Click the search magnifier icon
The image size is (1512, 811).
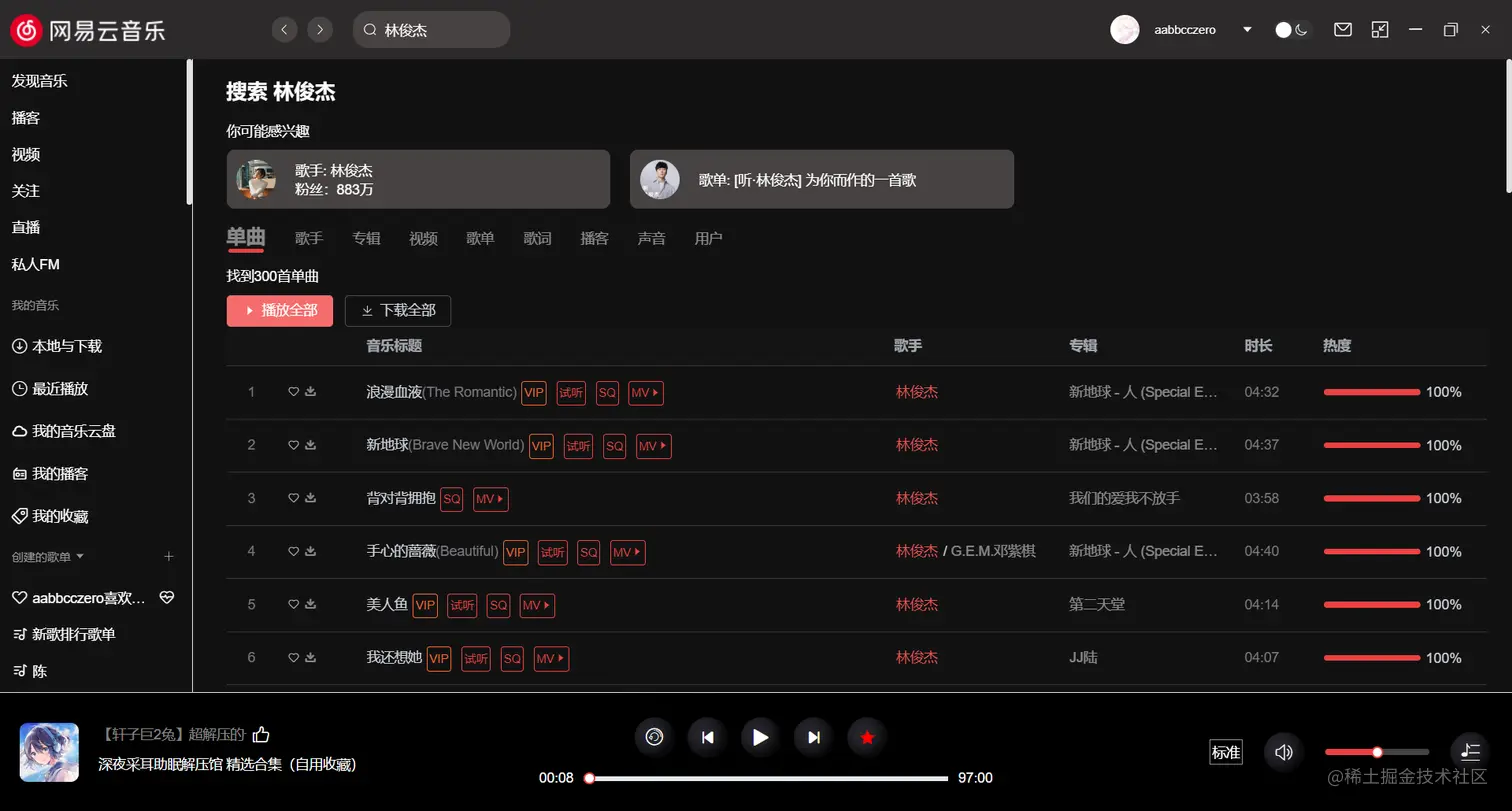370,30
